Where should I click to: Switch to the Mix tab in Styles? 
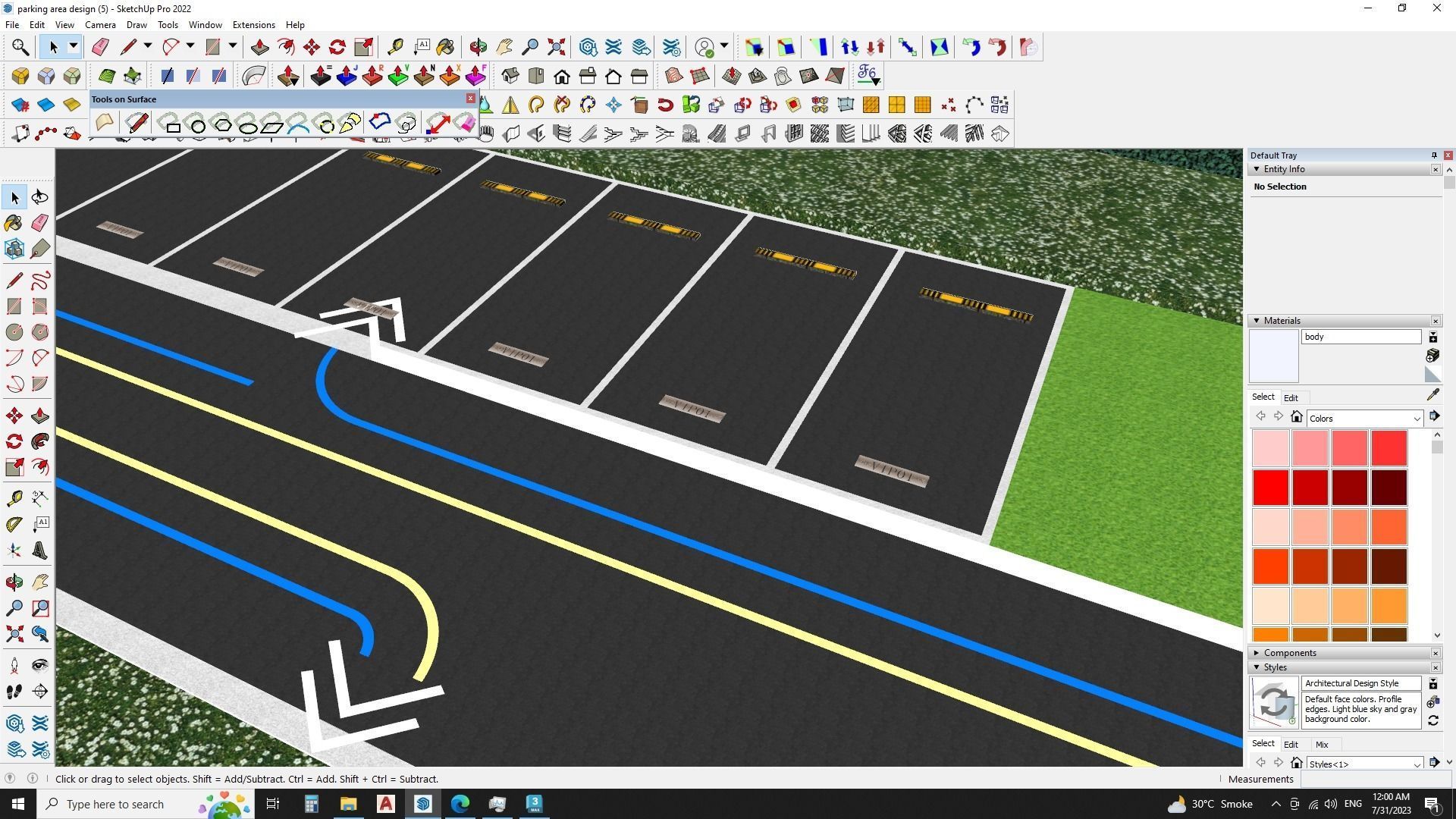[1322, 745]
